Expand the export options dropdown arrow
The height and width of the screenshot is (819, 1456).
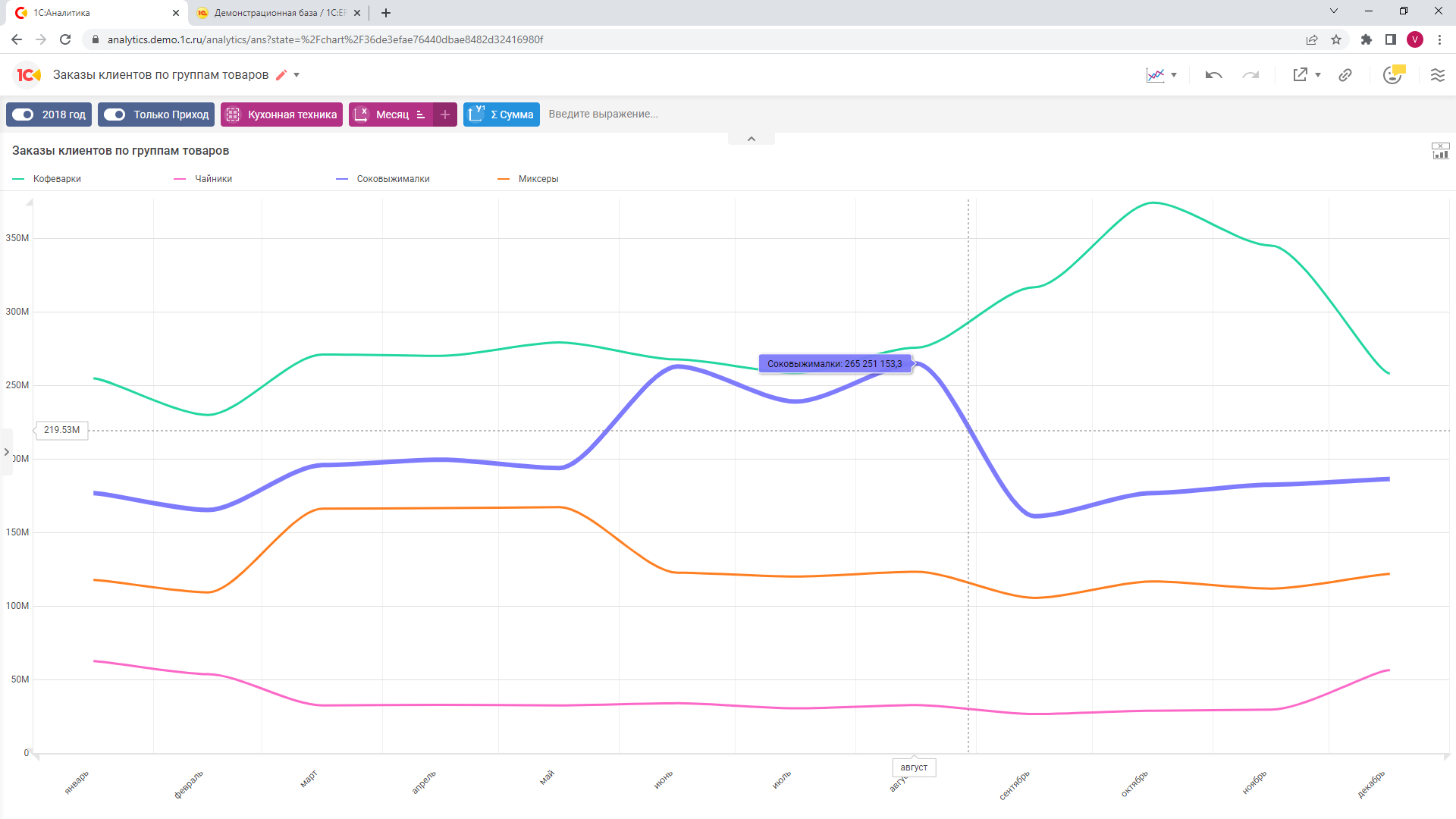(1318, 75)
